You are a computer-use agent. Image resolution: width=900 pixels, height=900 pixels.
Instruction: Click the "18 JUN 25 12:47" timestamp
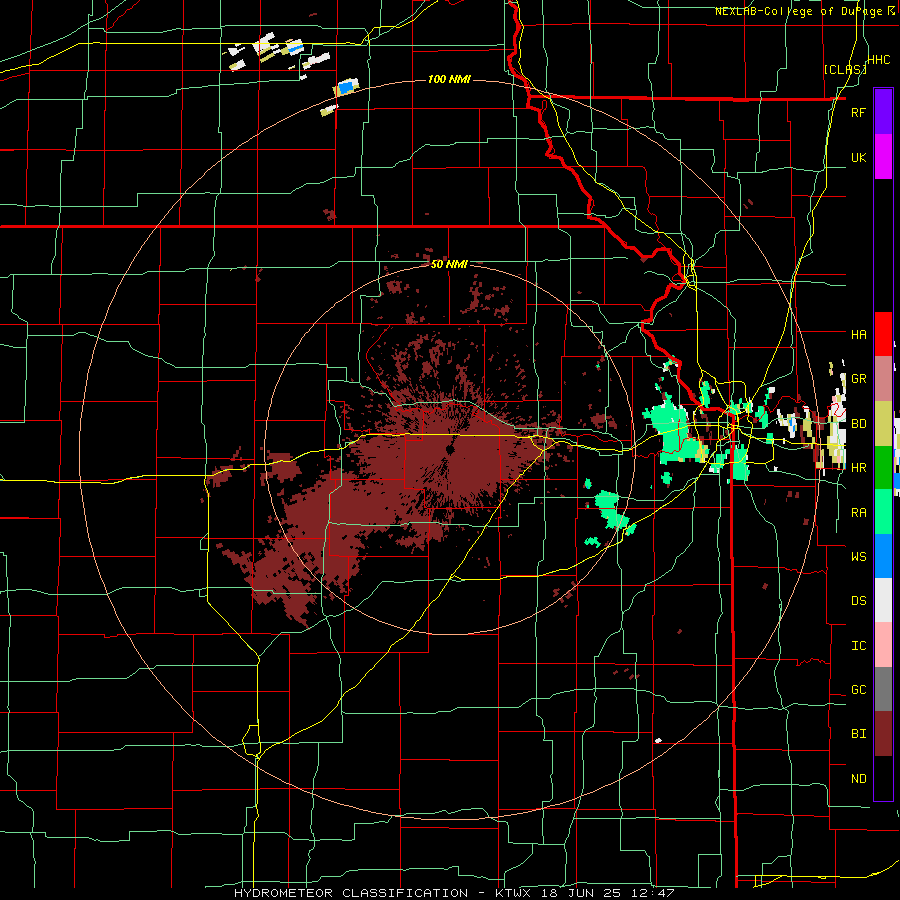tap(608, 893)
